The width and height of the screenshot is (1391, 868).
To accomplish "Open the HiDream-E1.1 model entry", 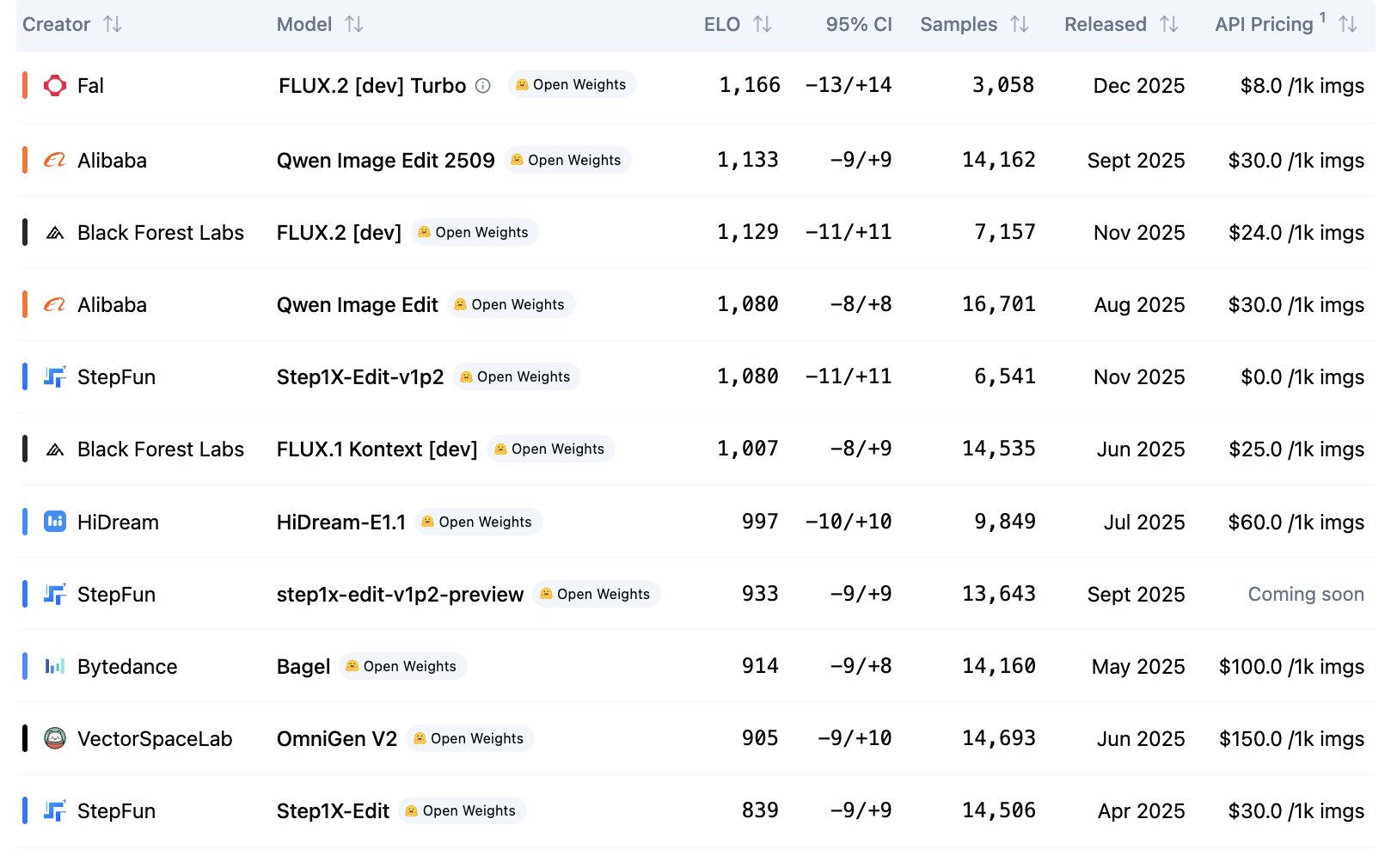I will [340, 522].
